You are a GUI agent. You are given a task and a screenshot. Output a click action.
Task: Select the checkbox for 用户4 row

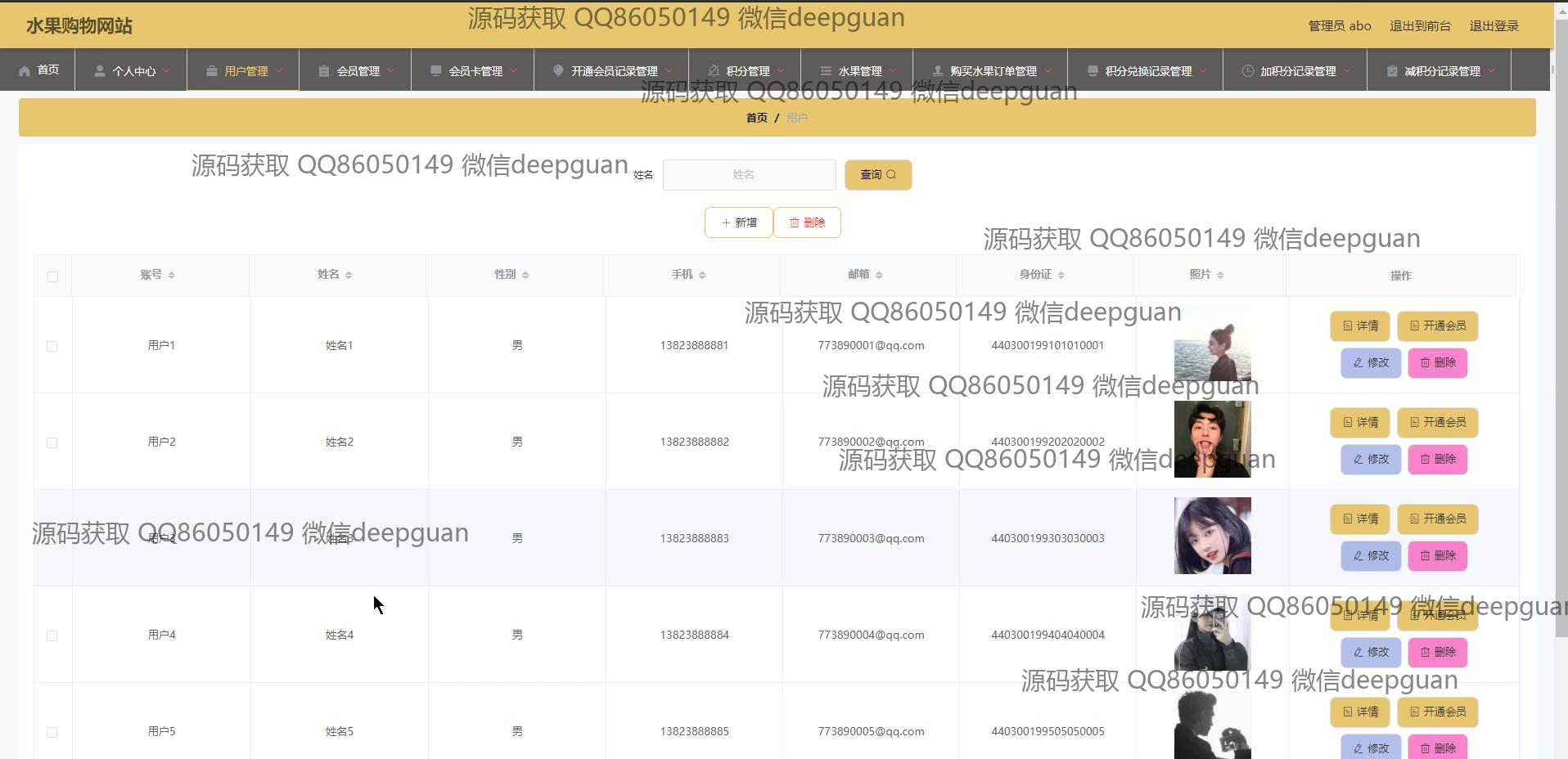(x=52, y=635)
